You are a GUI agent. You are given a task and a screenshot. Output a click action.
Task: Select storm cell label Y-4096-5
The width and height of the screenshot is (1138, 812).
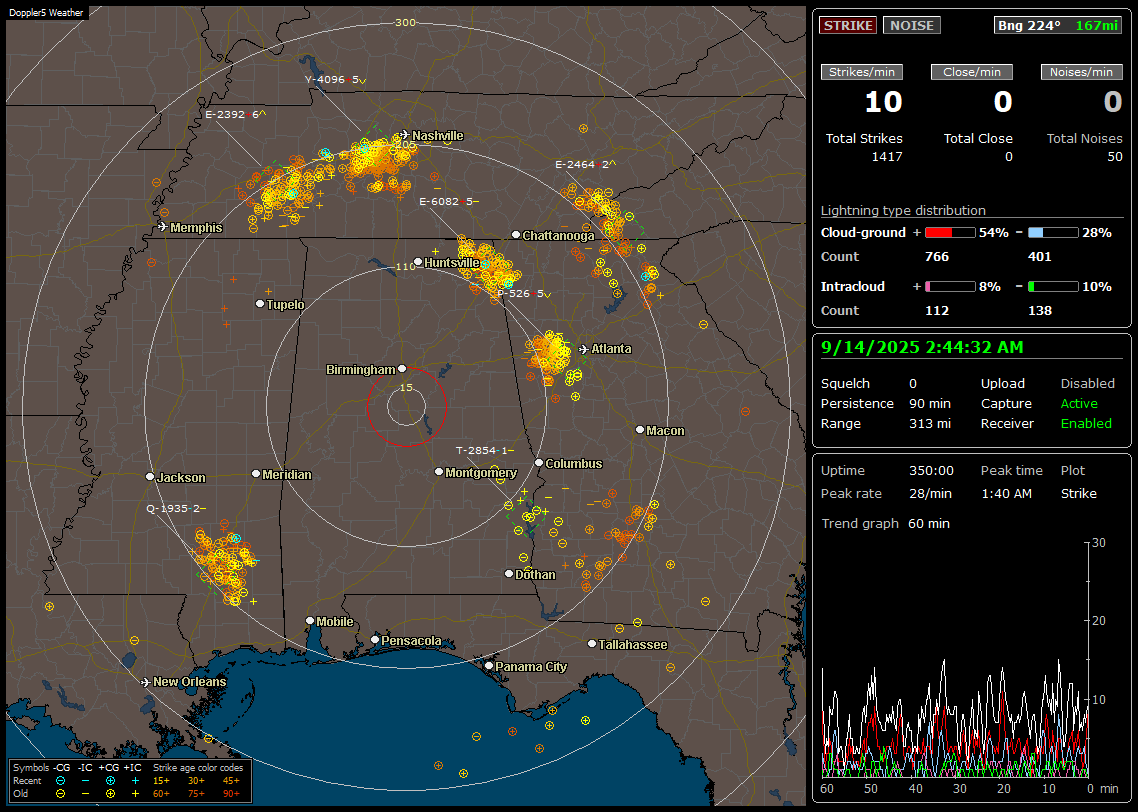pyautogui.click(x=335, y=80)
